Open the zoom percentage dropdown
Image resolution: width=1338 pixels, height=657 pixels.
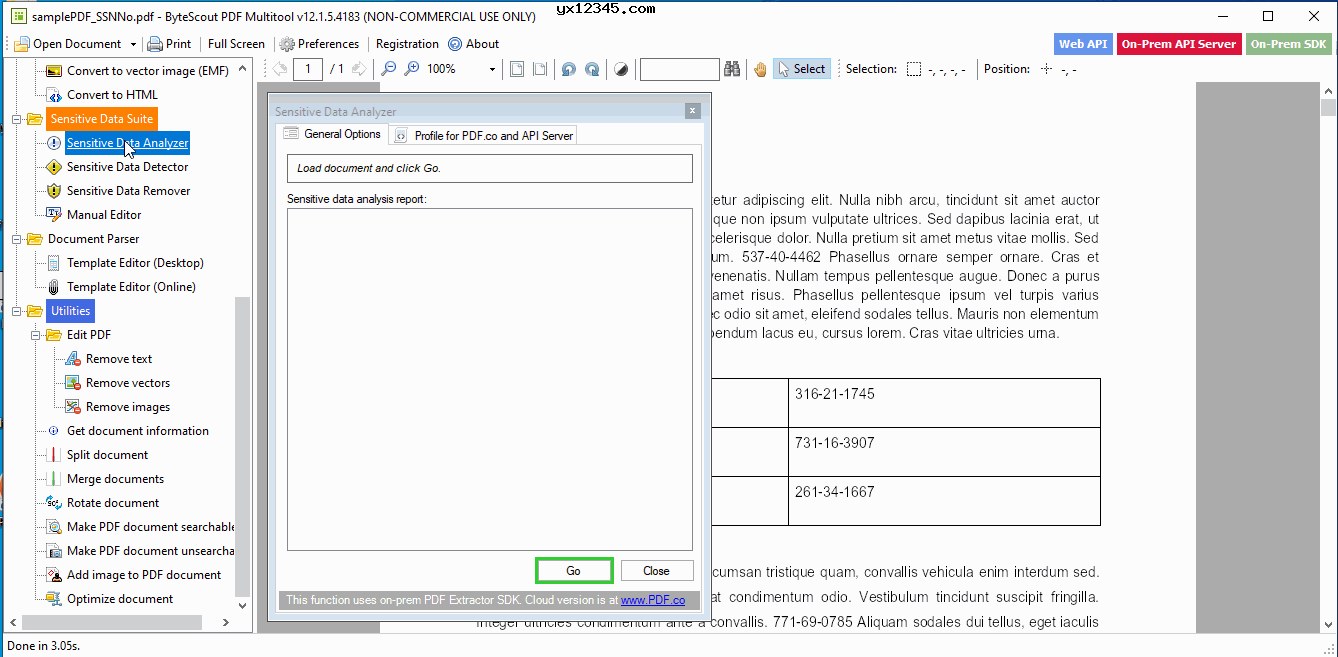492,69
